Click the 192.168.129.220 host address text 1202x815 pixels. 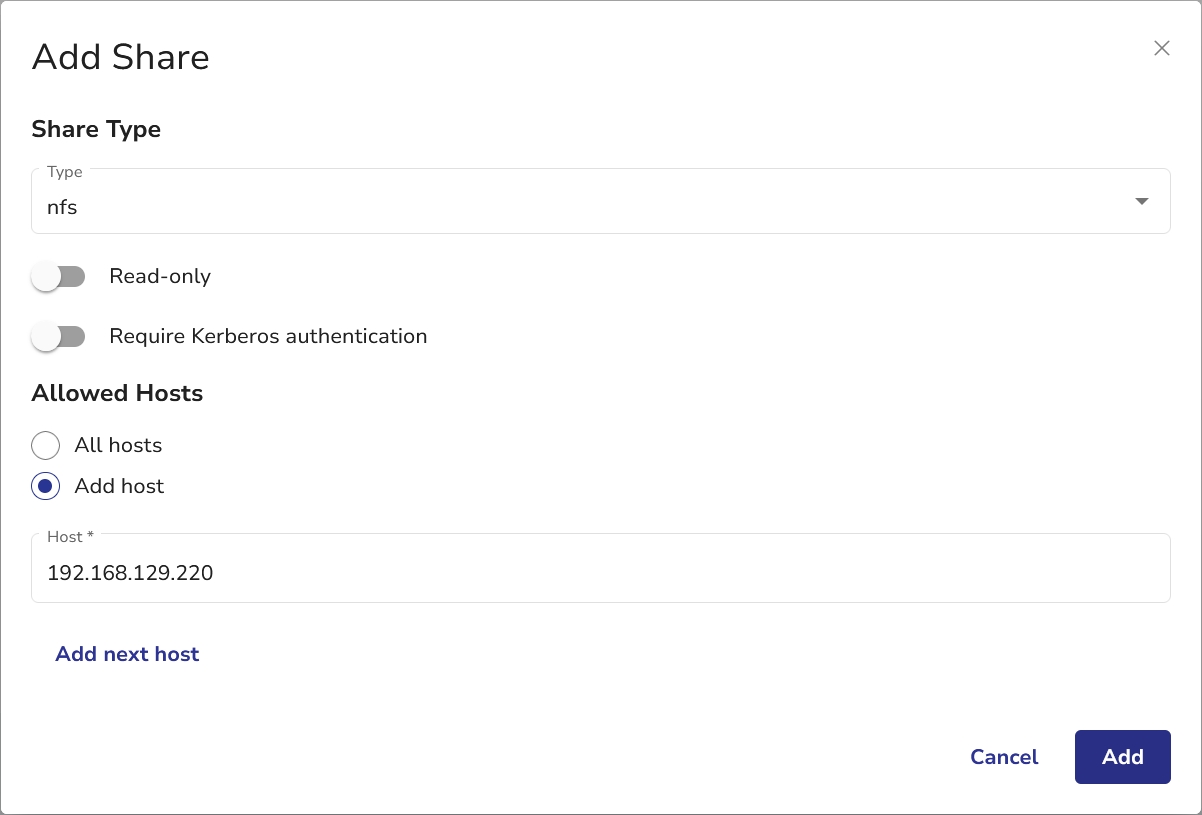[130, 573]
